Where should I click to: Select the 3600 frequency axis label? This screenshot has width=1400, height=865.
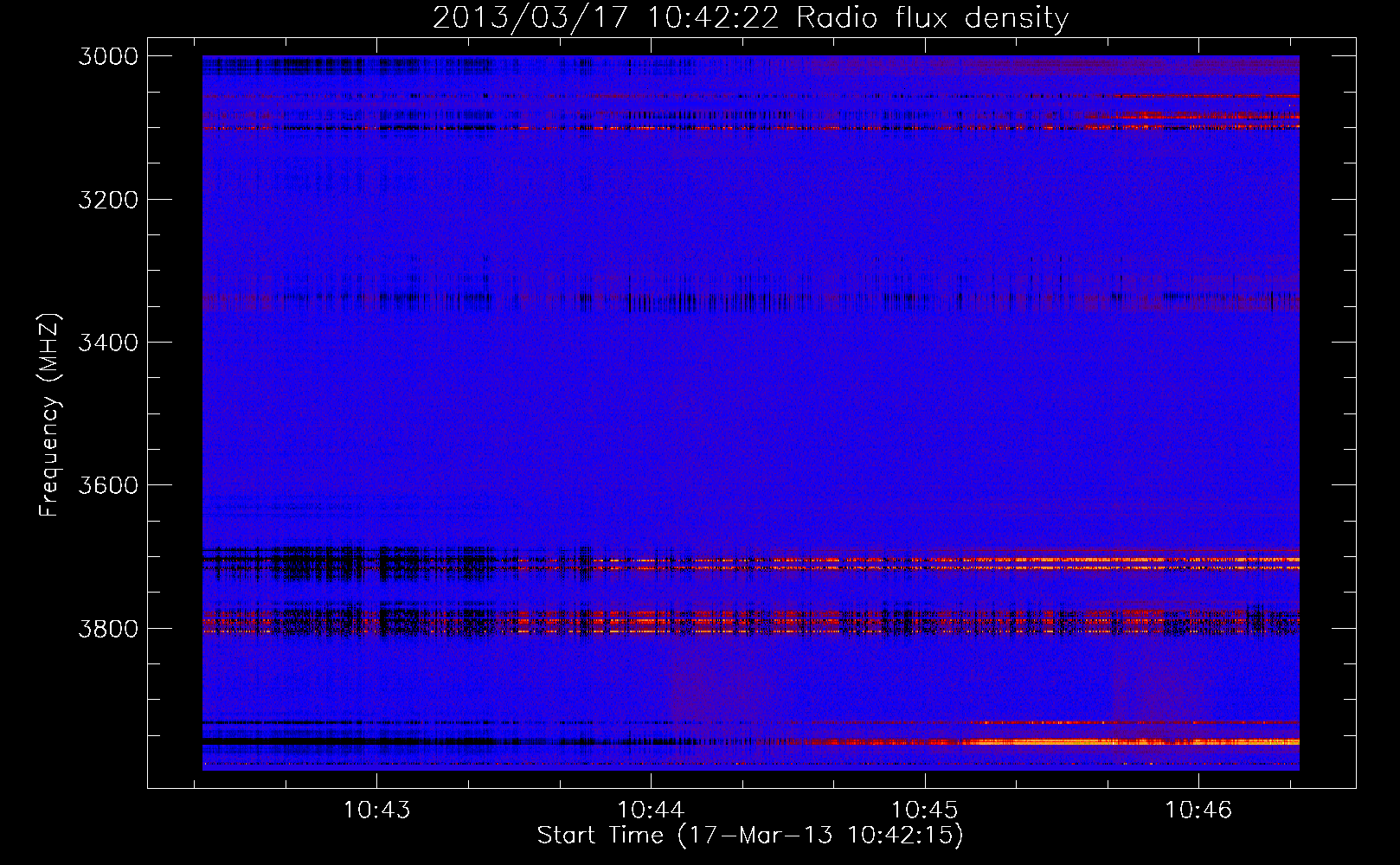(x=108, y=485)
